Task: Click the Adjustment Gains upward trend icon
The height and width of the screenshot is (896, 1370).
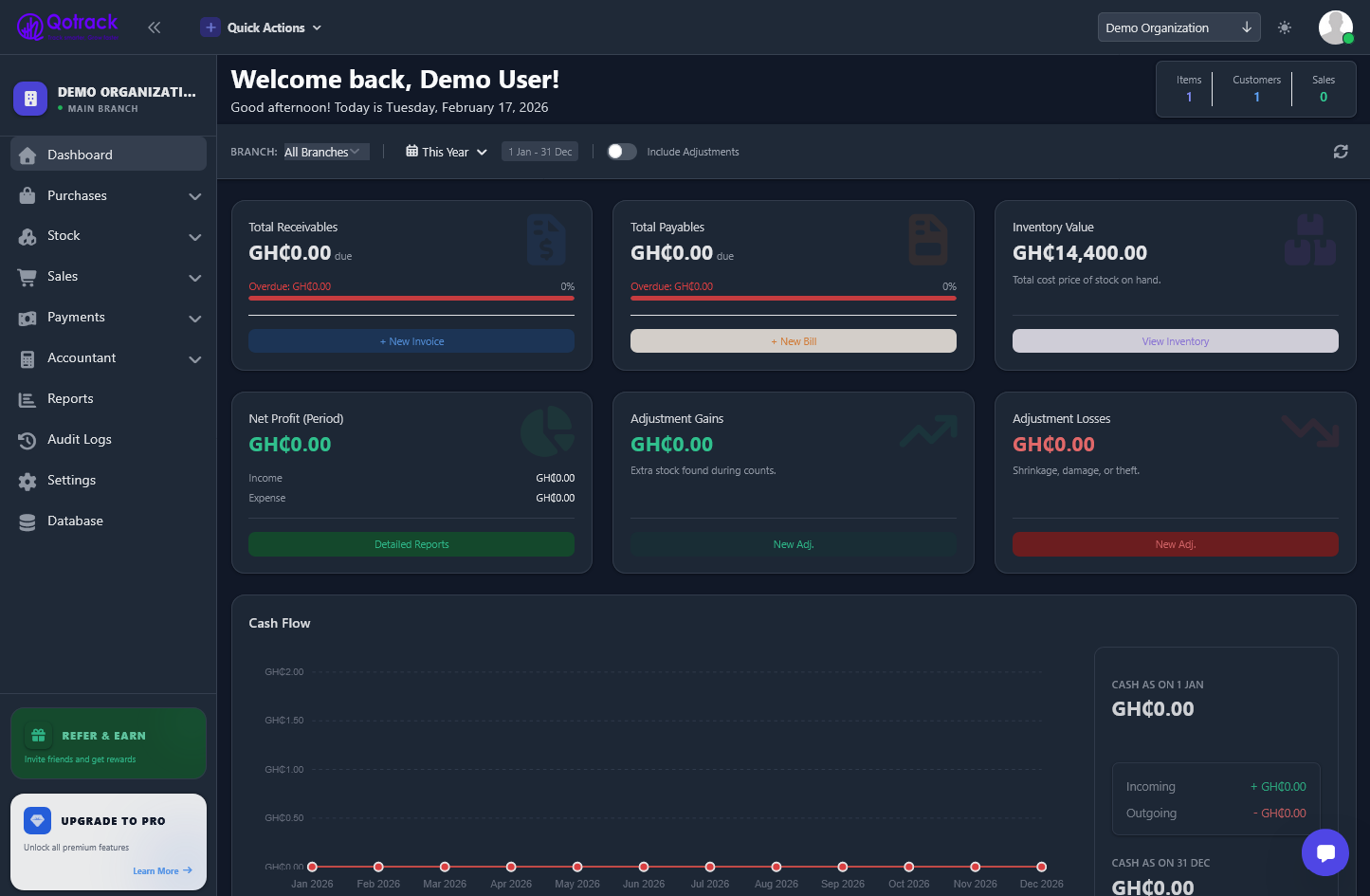Action: (x=928, y=431)
